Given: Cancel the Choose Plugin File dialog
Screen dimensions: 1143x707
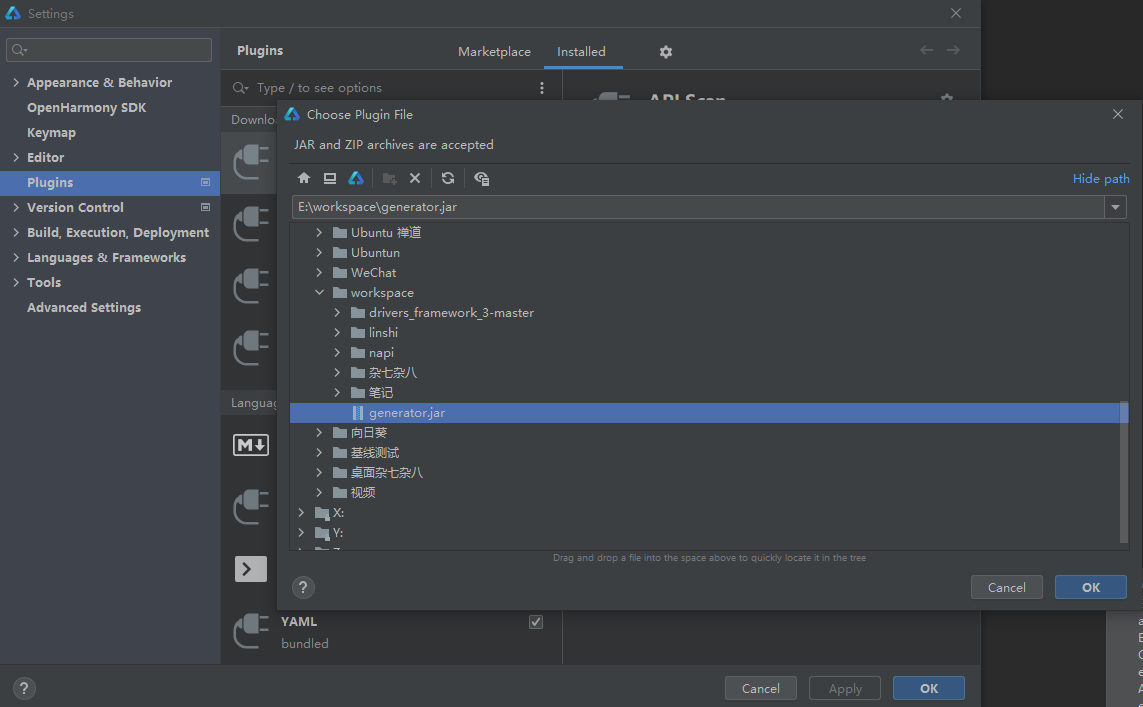Looking at the screenshot, I should coord(1006,587).
